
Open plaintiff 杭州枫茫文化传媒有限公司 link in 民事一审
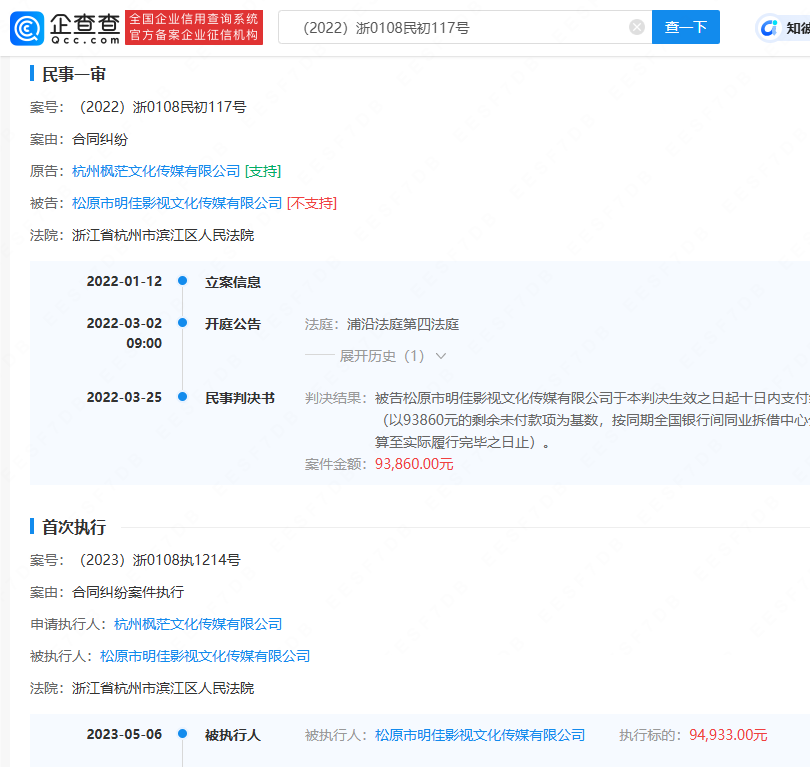[x=156, y=171]
